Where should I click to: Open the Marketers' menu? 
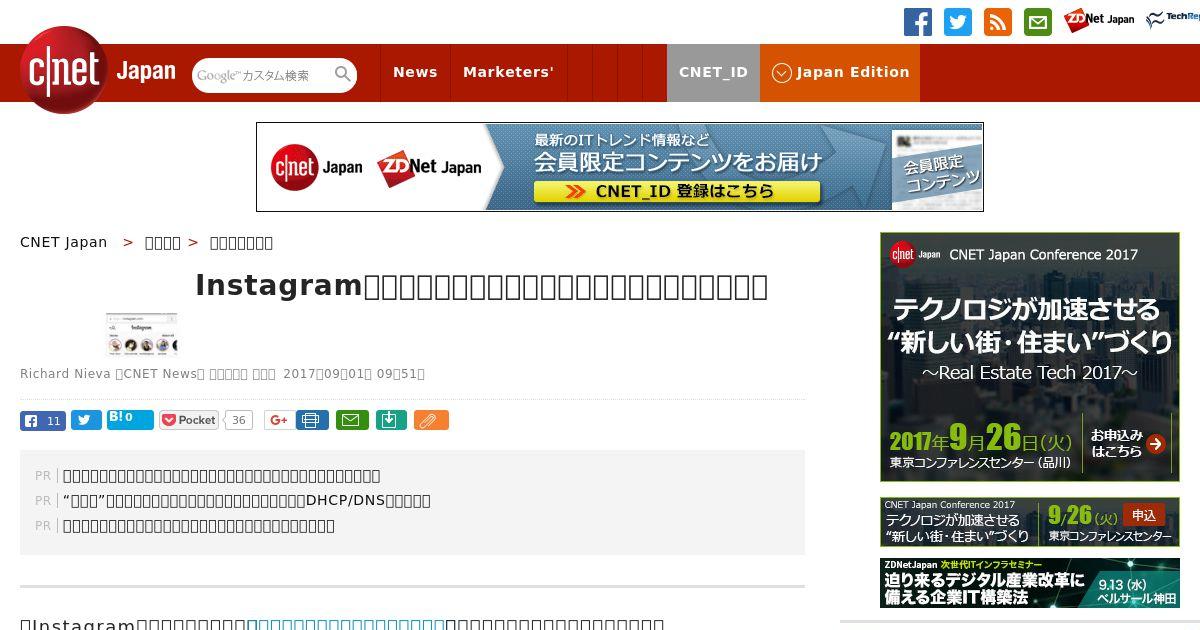(508, 72)
